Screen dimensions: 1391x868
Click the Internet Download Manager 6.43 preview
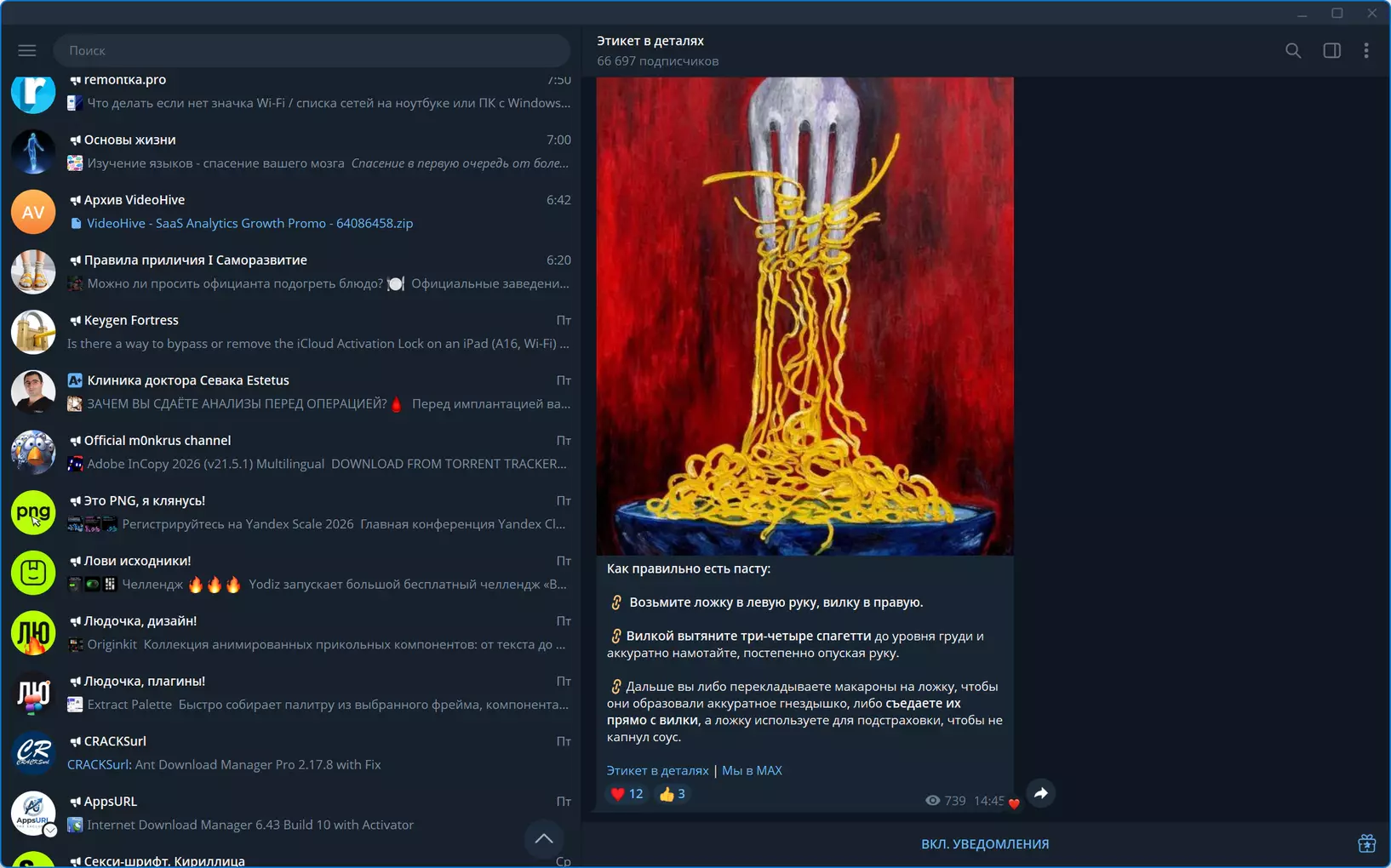tap(250, 825)
